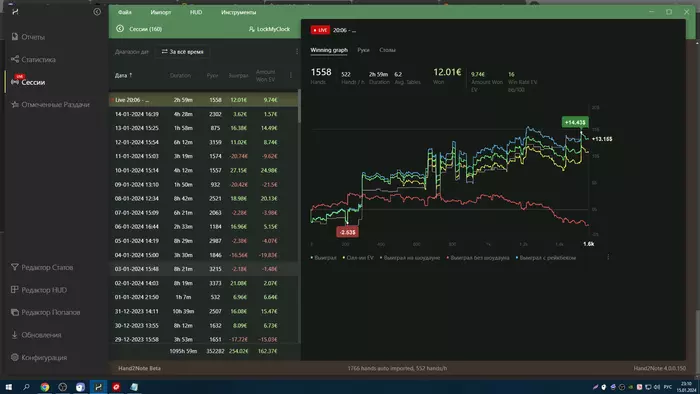Select session 03-01-2024 15:48
Screen dimensions: 700x394
[203, 269]
